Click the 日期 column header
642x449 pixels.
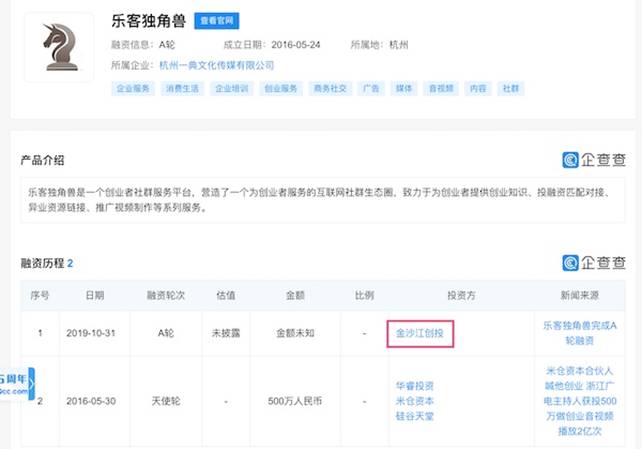(x=95, y=296)
